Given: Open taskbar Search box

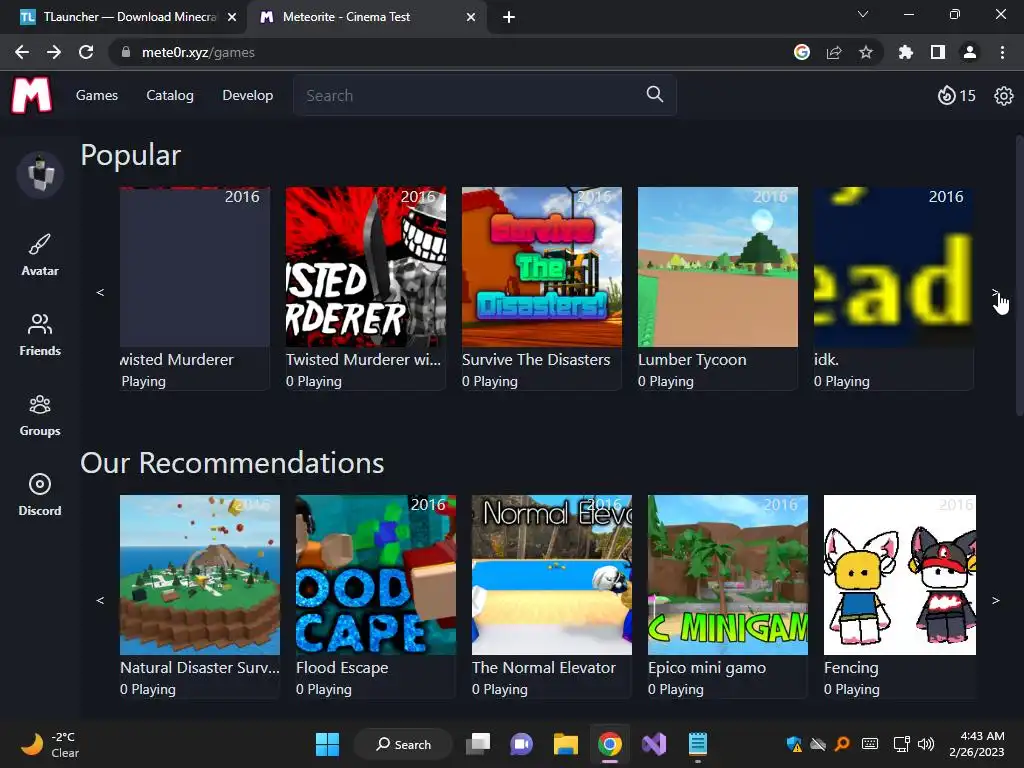Looking at the screenshot, I should coord(403,744).
